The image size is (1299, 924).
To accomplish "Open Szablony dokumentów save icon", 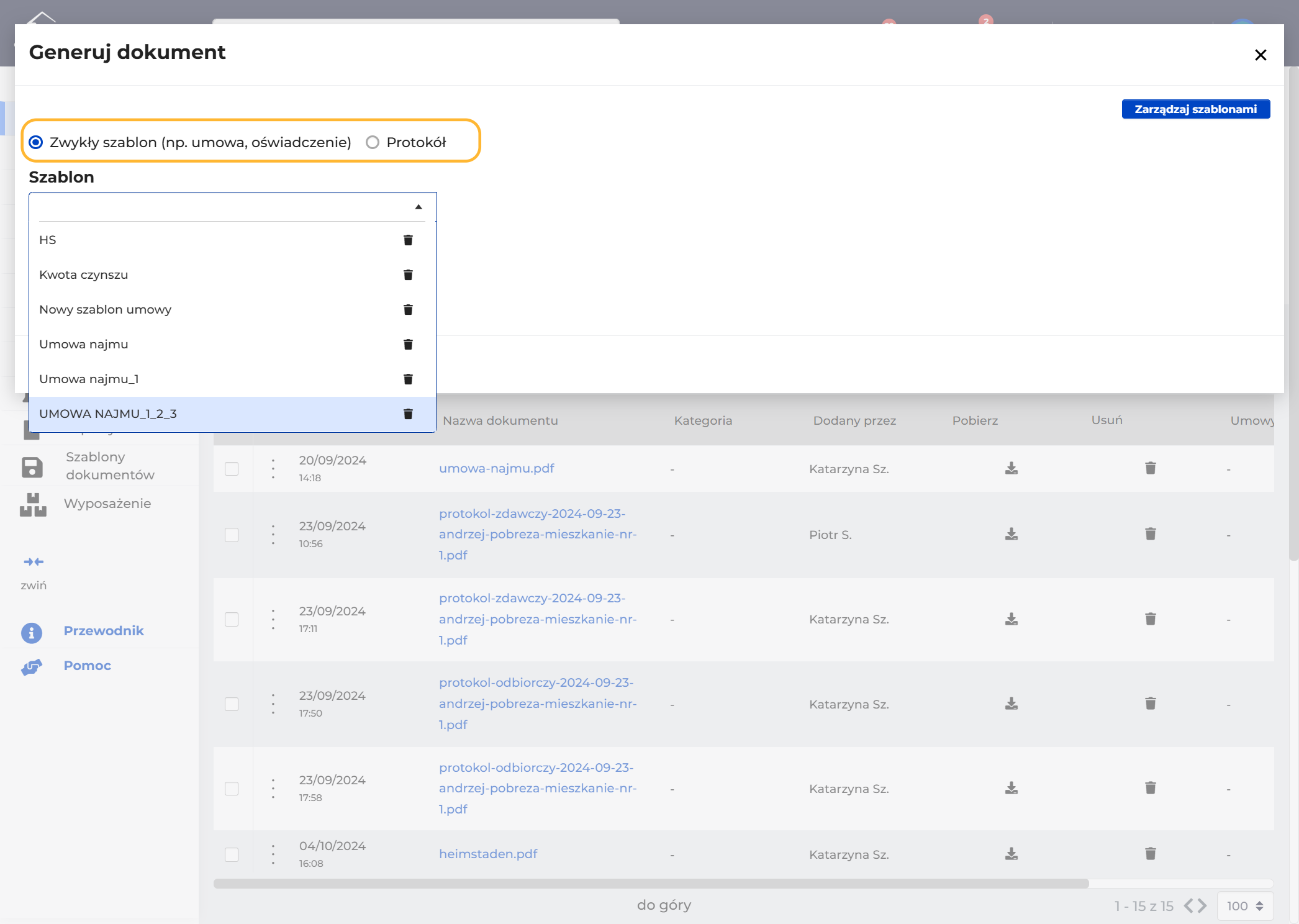I will tap(32, 467).
